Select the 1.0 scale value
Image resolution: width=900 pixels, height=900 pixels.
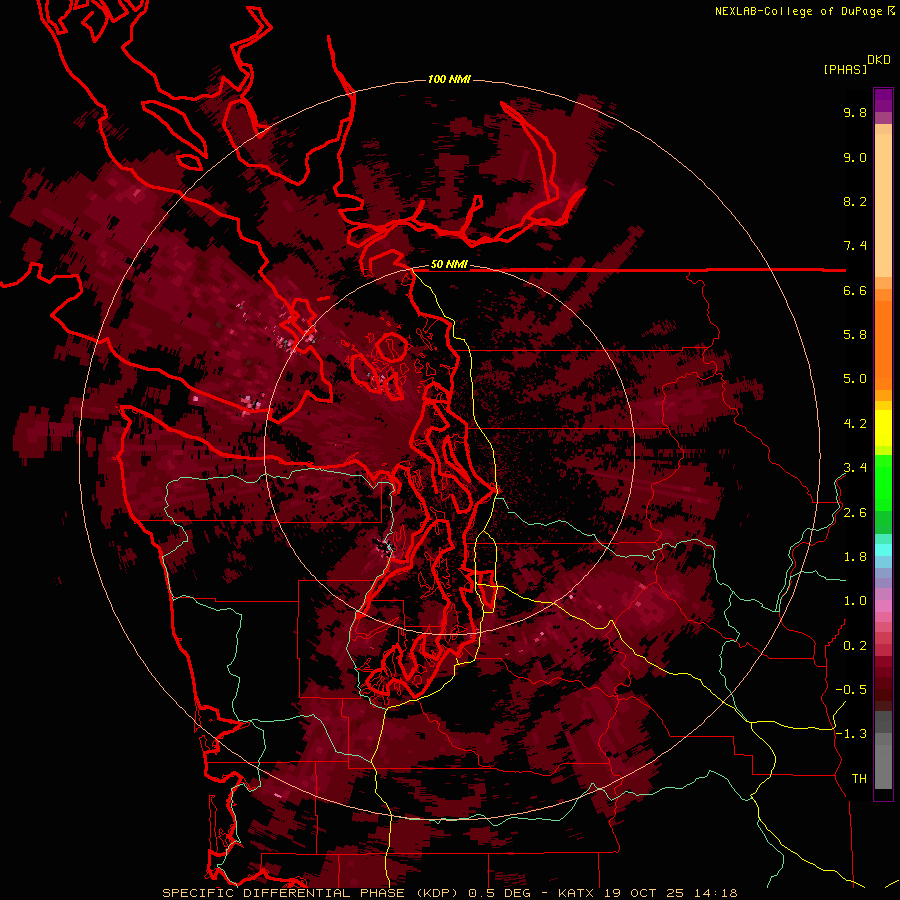tap(855, 601)
